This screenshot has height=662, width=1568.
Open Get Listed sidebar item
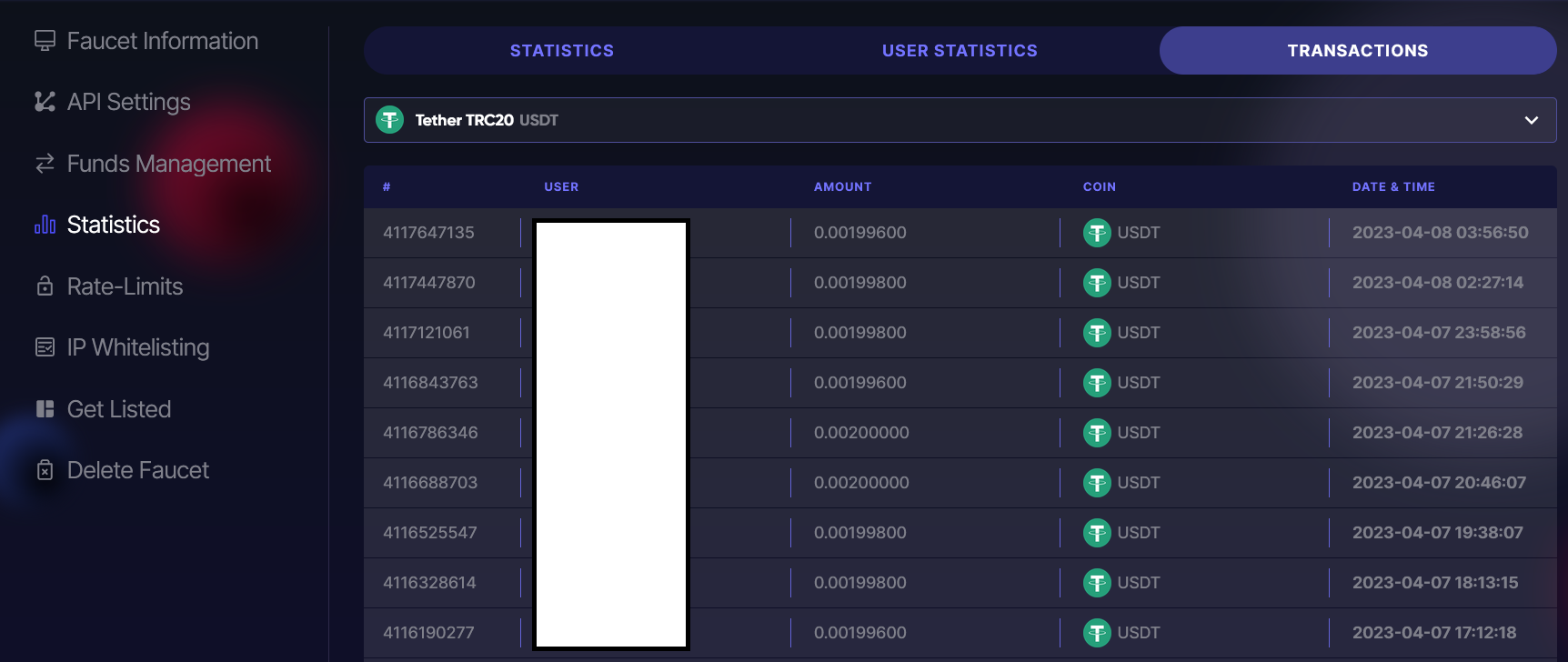point(103,409)
